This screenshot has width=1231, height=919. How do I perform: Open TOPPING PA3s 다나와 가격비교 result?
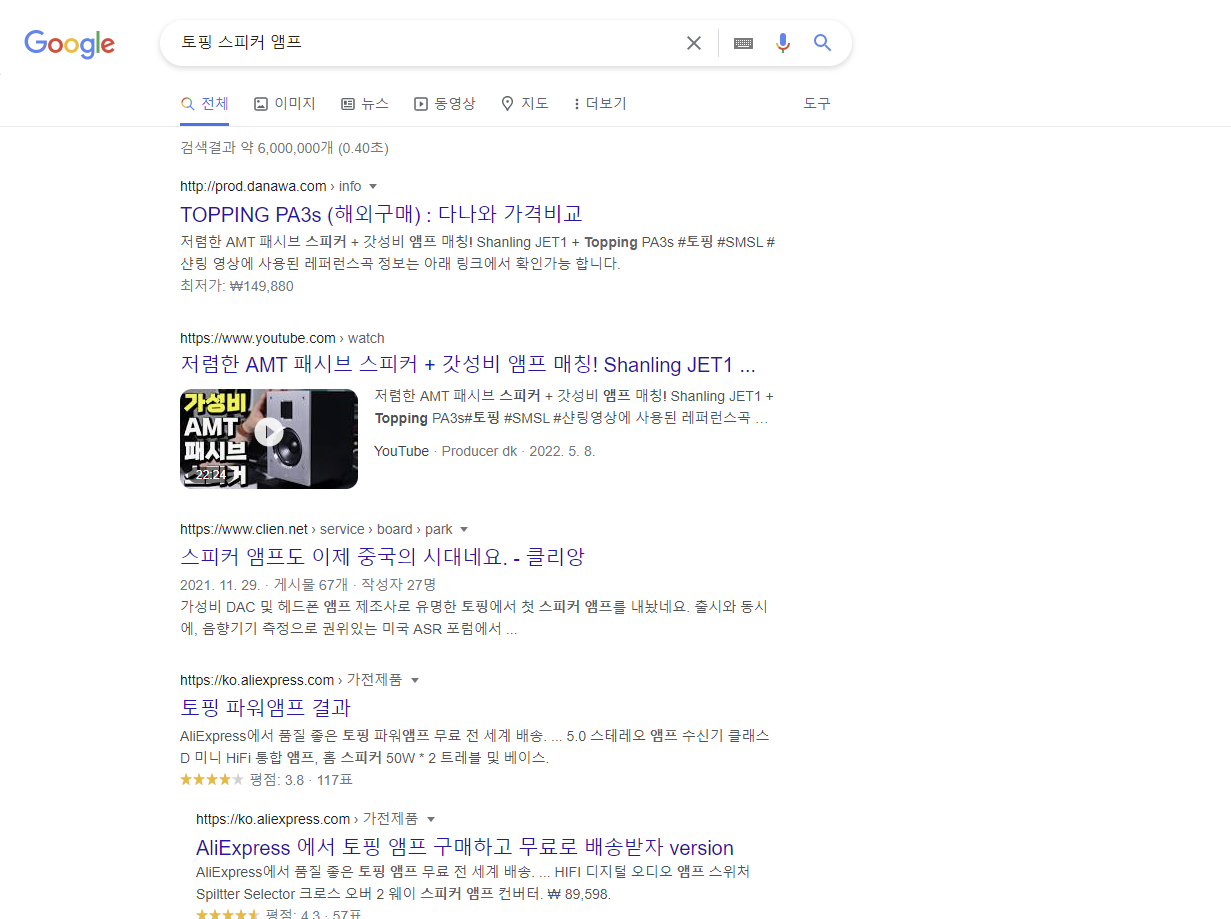(381, 214)
